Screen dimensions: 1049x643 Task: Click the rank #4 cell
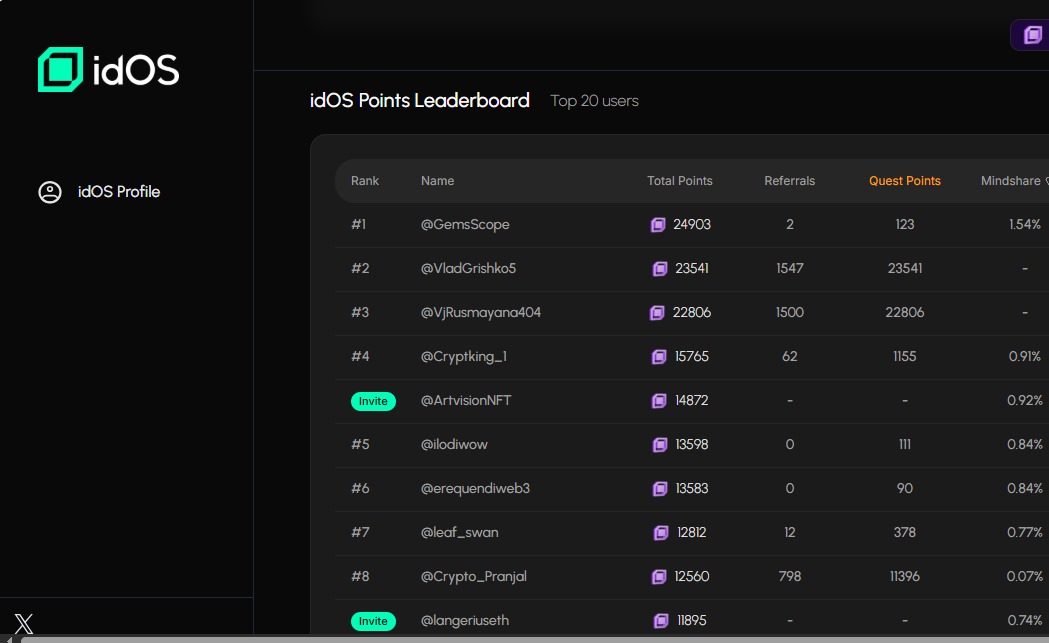pyautogui.click(x=360, y=357)
